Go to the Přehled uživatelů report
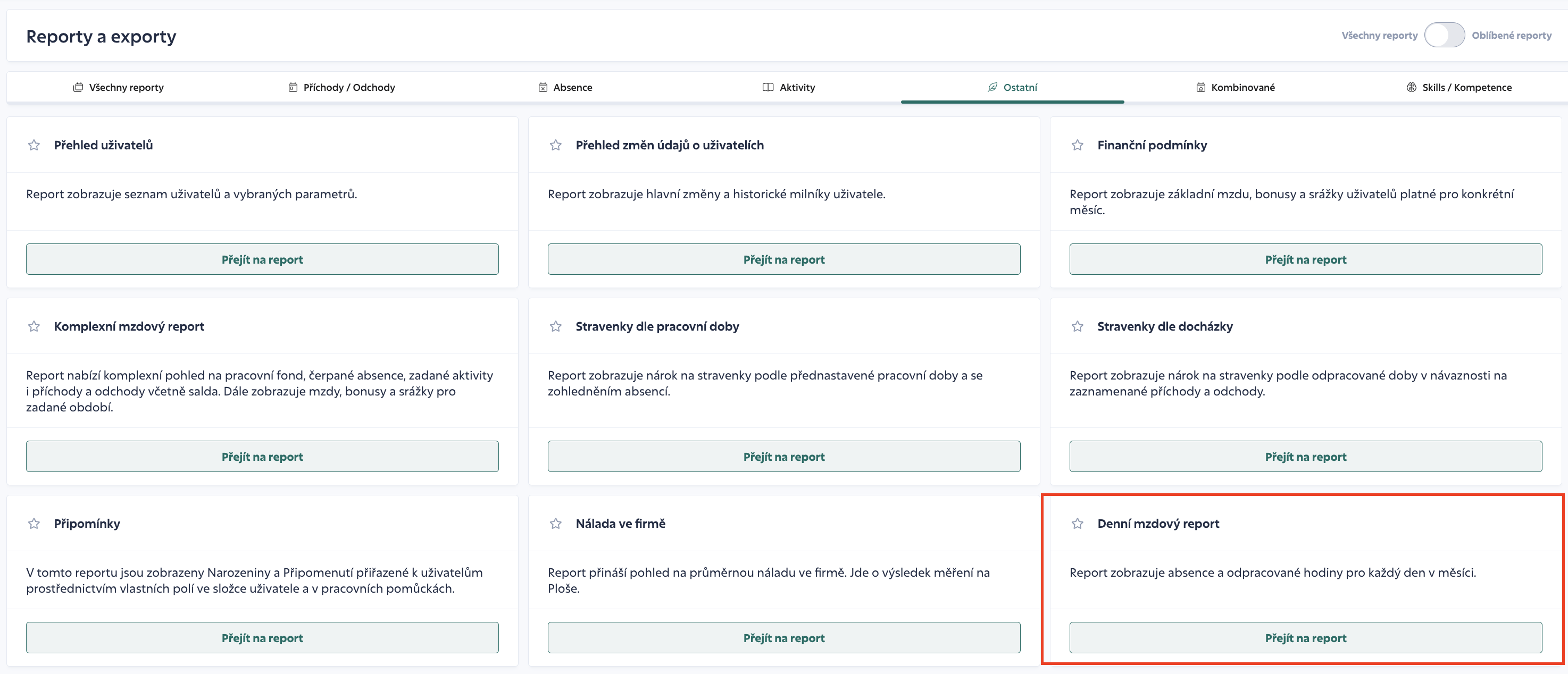Viewport: 1568px width, 674px height. (262, 259)
